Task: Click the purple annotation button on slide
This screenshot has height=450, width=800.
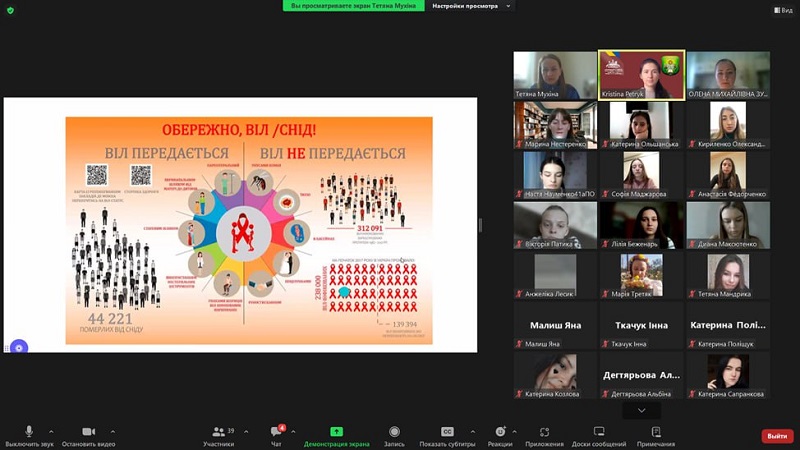Action: [x=19, y=348]
